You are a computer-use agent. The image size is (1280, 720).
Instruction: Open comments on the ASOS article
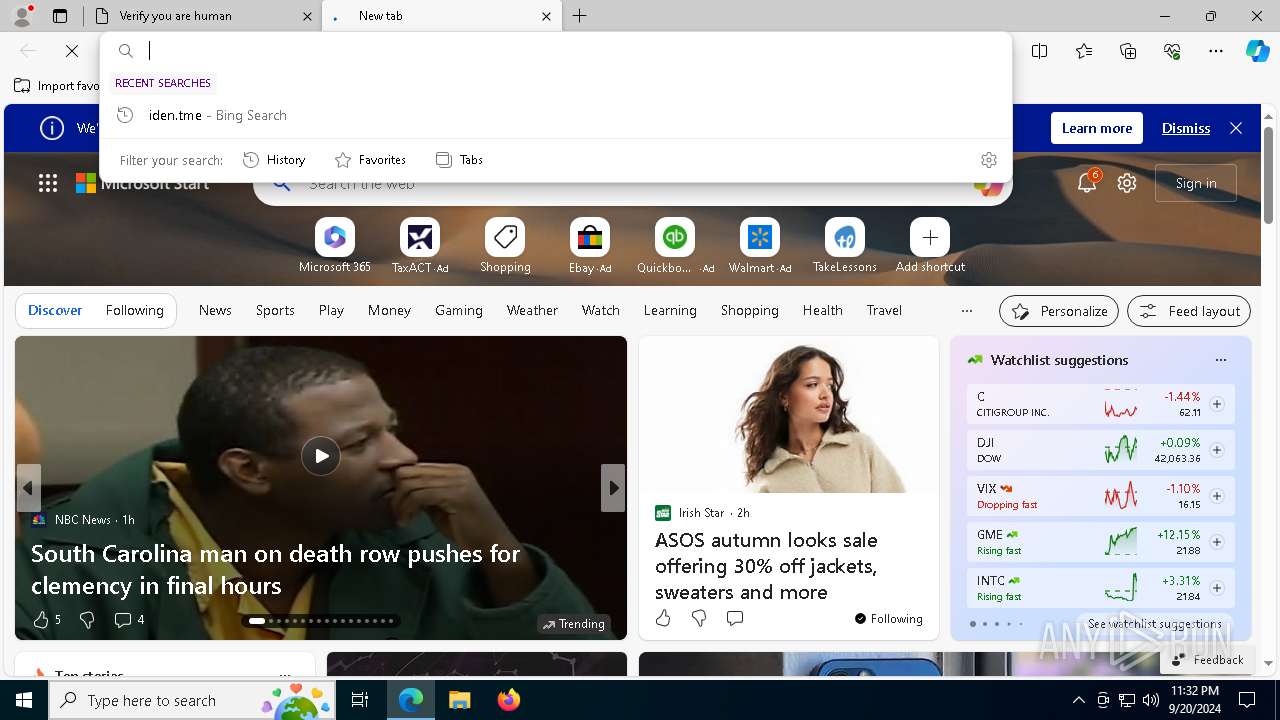pyautogui.click(x=735, y=618)
